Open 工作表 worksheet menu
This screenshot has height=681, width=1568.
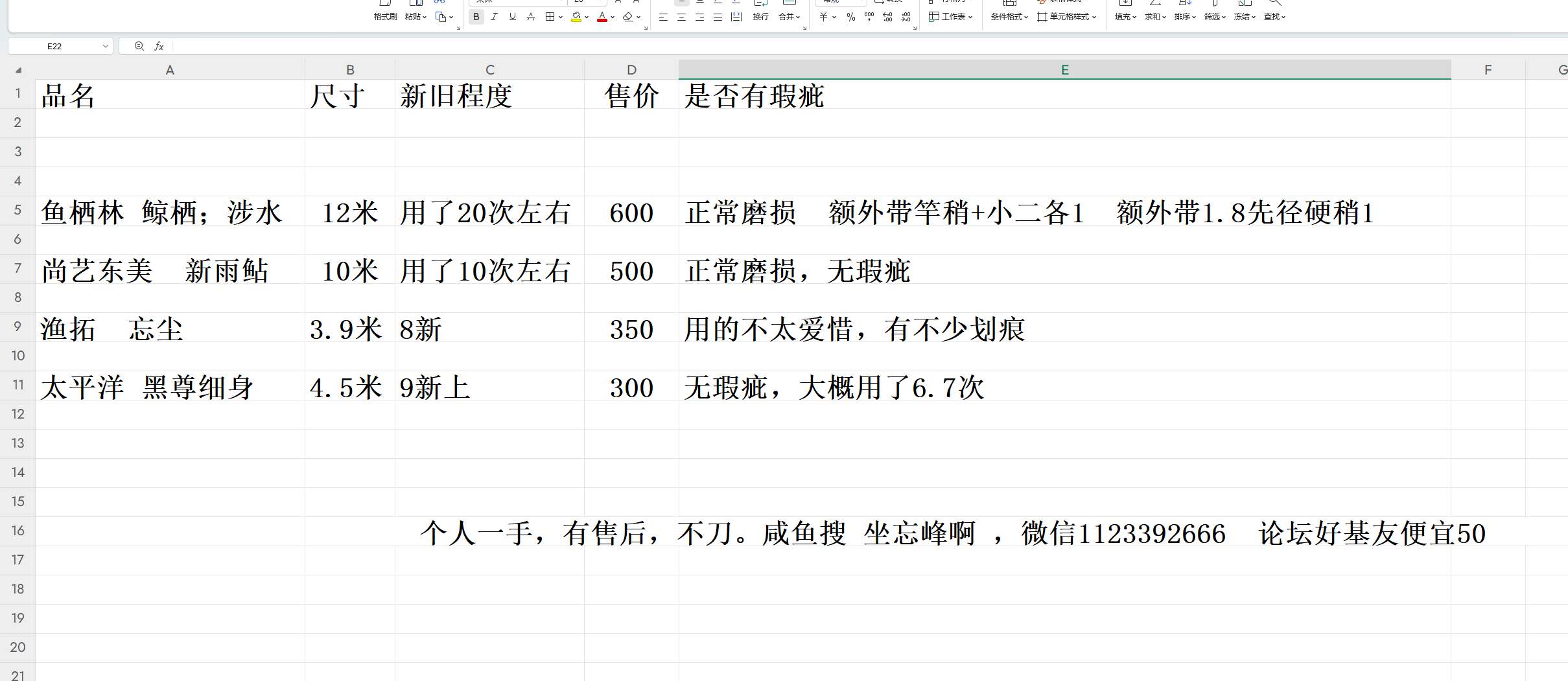tap(951, 17)
